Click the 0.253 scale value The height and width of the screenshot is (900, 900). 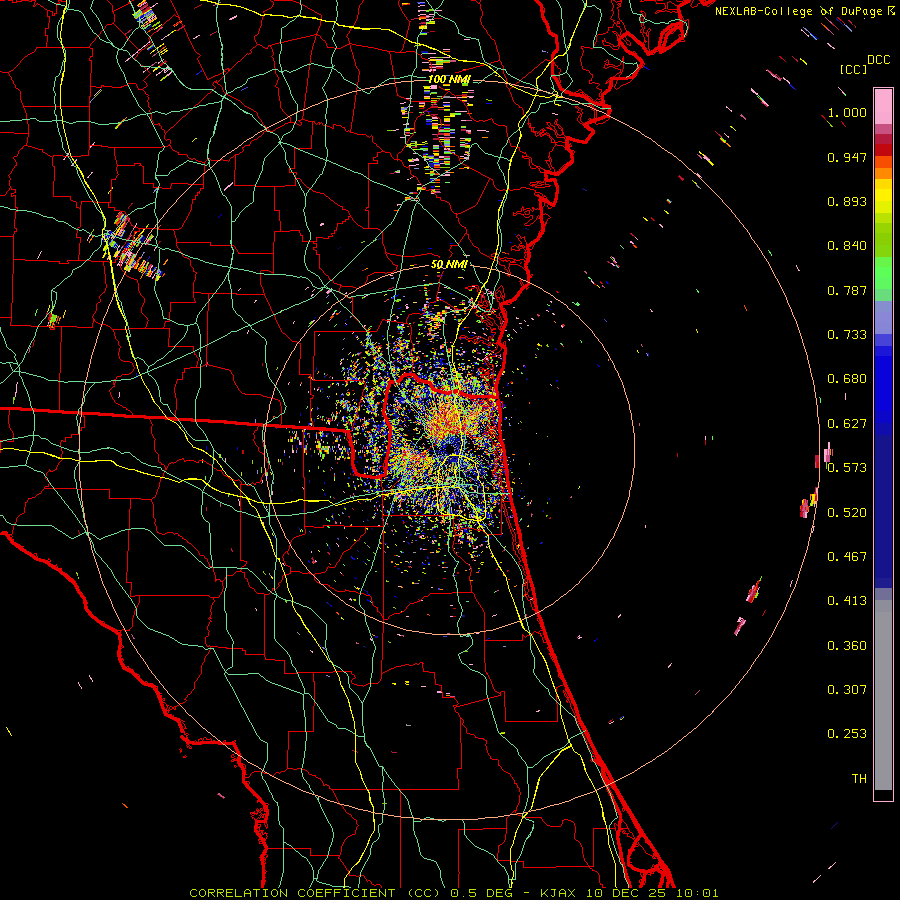tap(847, 734)
